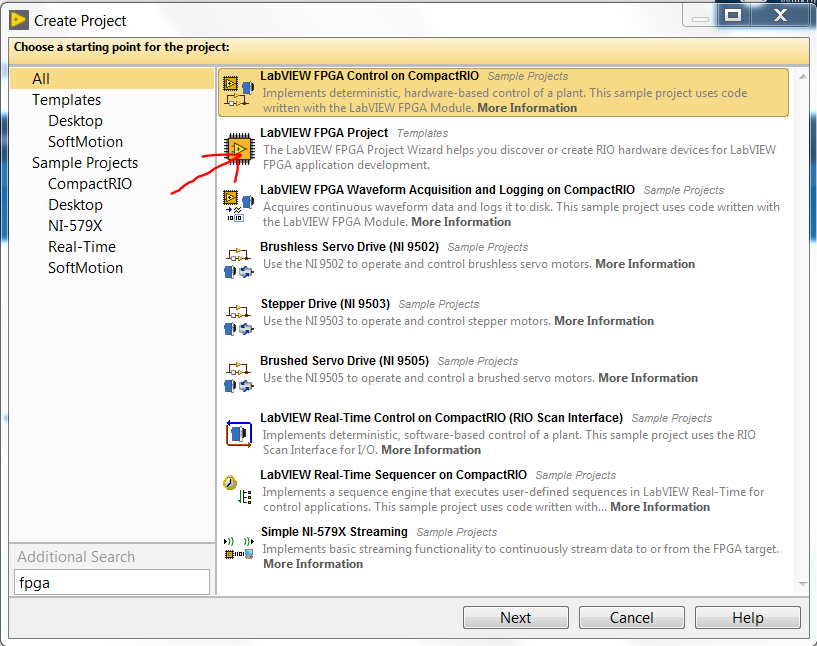Open More Information for FPGA Waveform Acquisition
Viewport: 817px width, 646px height.
pyautogui.click(x=461, y=222)
